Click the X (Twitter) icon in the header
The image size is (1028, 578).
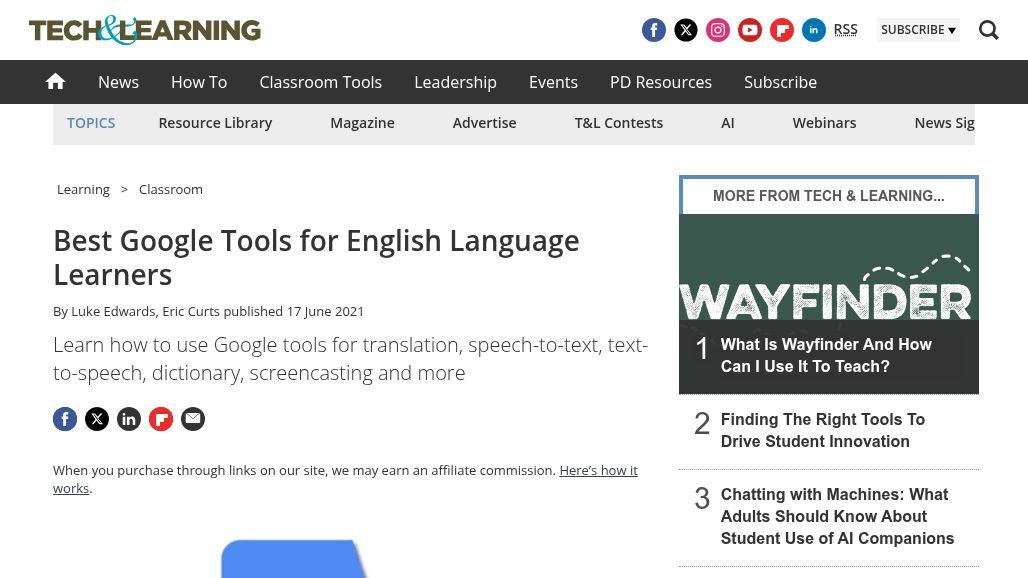686,30
